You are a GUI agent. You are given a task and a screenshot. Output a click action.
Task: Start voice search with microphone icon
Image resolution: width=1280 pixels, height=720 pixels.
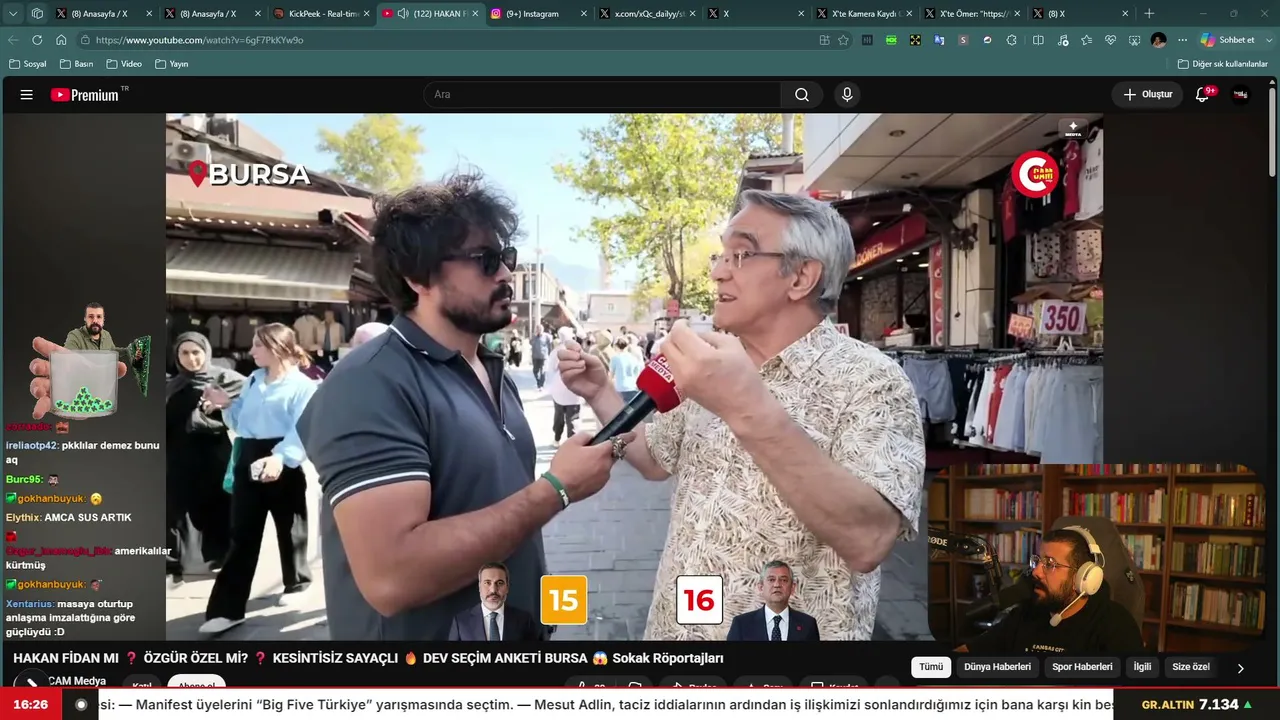click(x=847, y=95)
